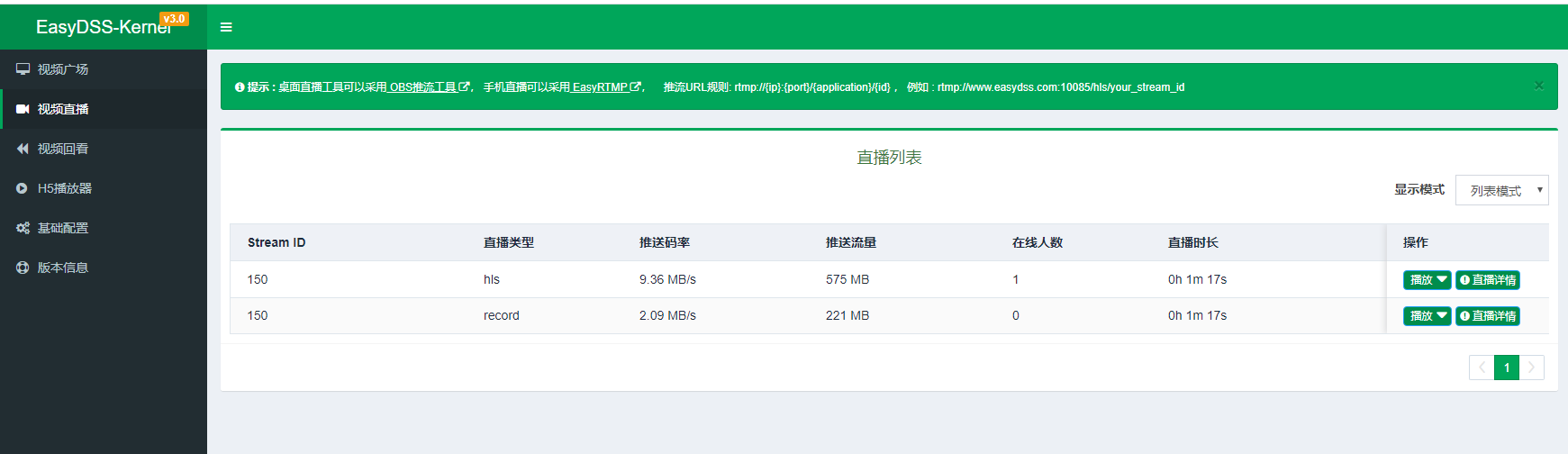
Task: Click the lifebuoy icon beside 版本信息
Action: [23, 268]
